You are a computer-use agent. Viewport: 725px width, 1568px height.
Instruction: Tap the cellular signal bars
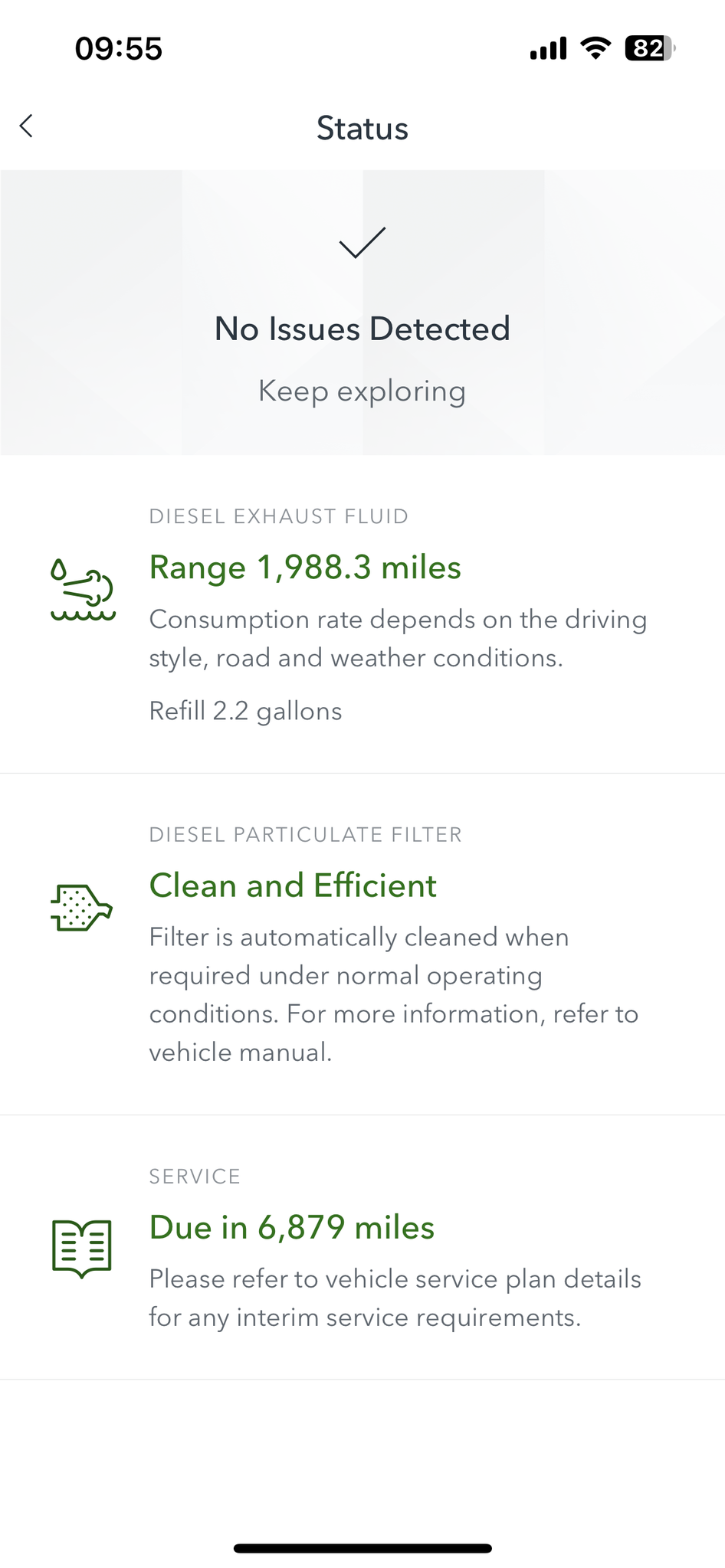point(549,48)
